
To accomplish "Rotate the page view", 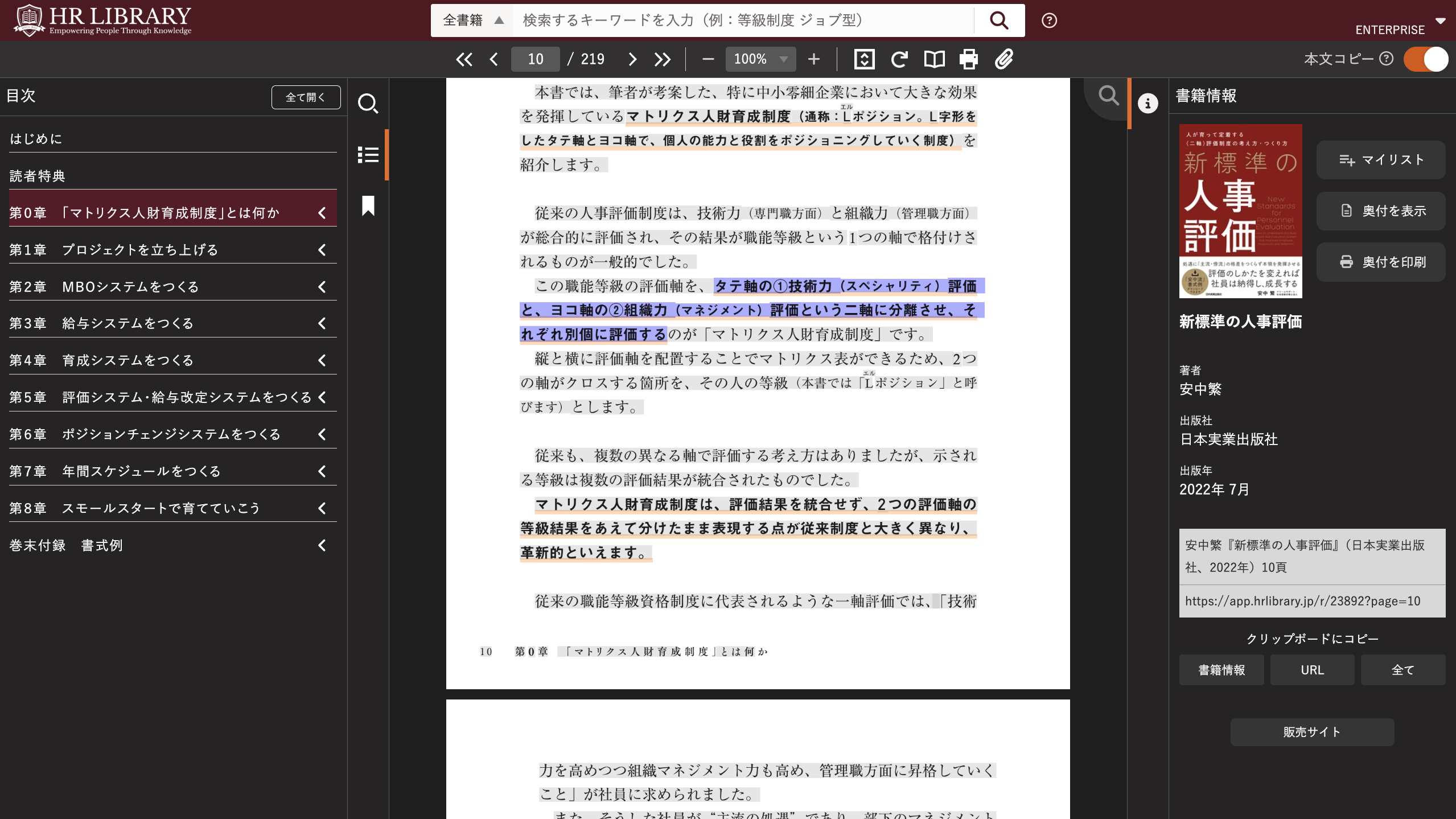I will pyautogui.click(x=899, y=59).
